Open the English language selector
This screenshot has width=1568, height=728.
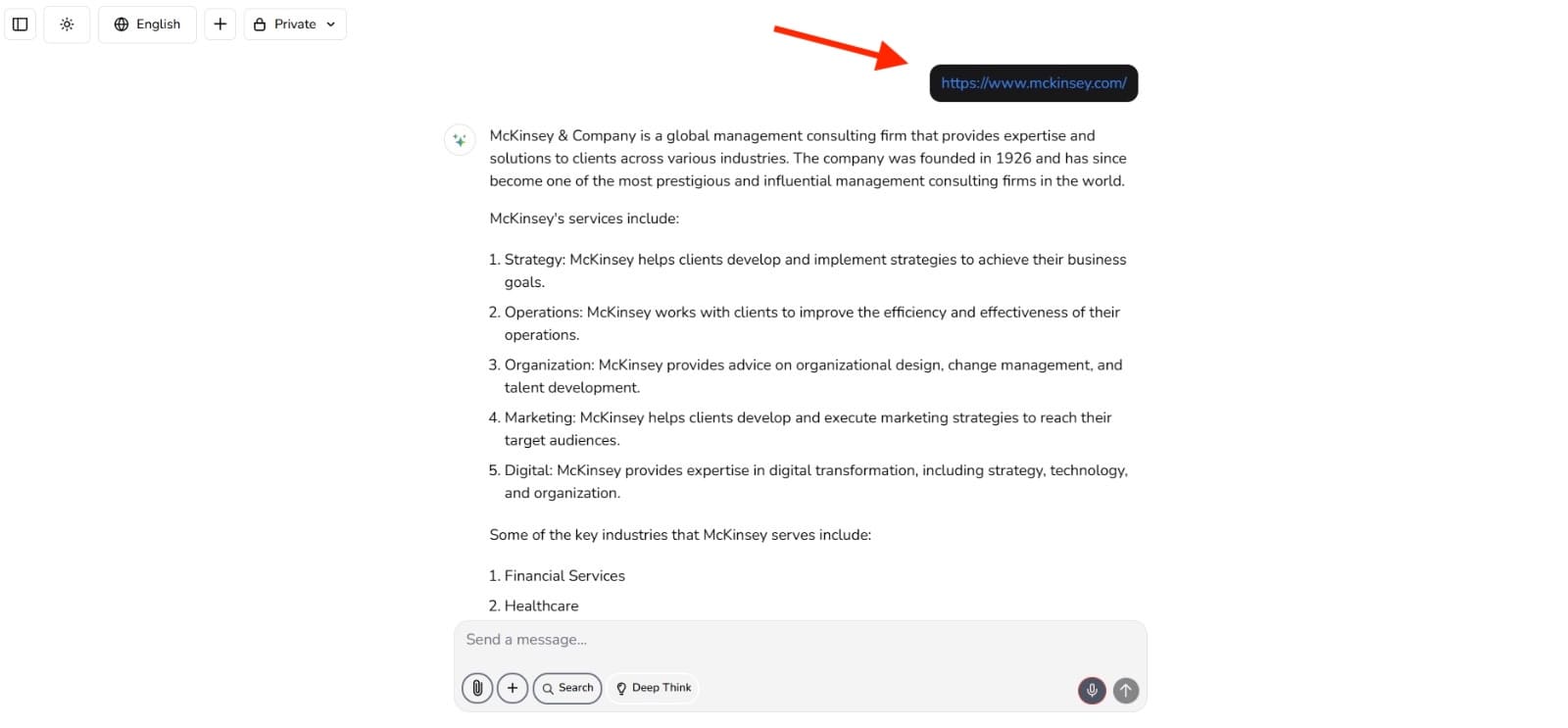coord(147,24)
